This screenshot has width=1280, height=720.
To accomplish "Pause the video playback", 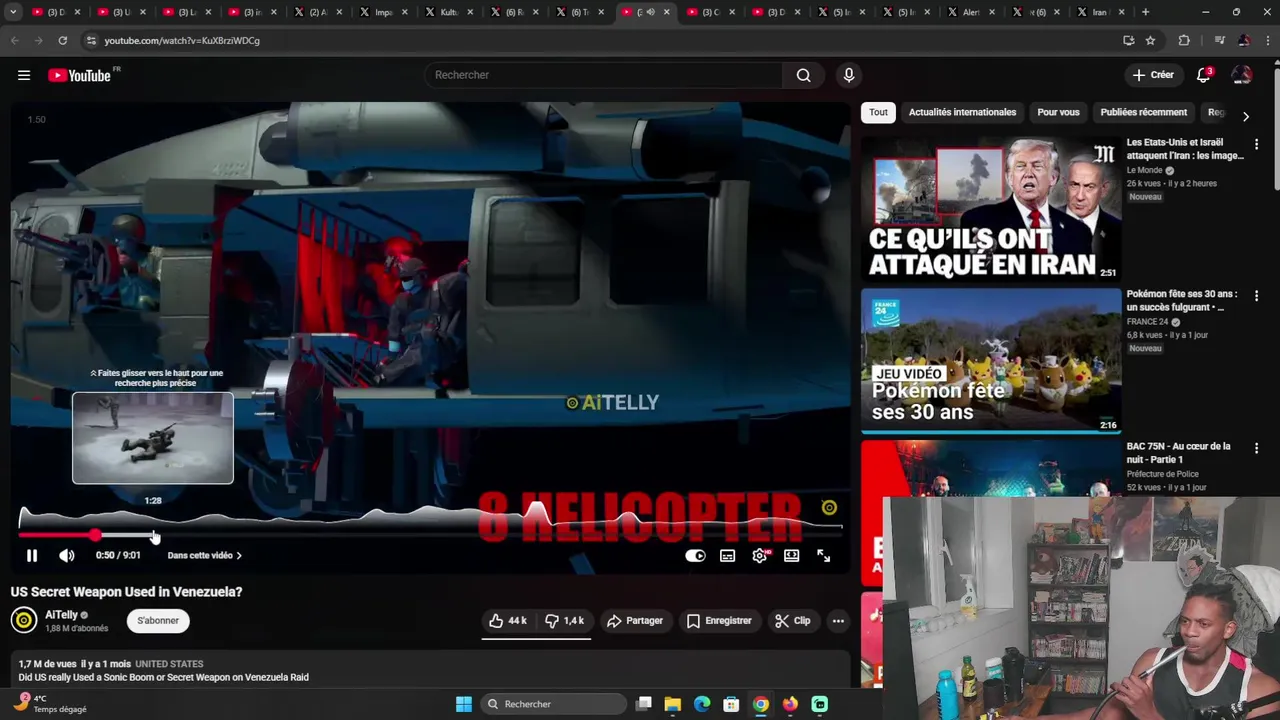I will click(x=32, y=555).
